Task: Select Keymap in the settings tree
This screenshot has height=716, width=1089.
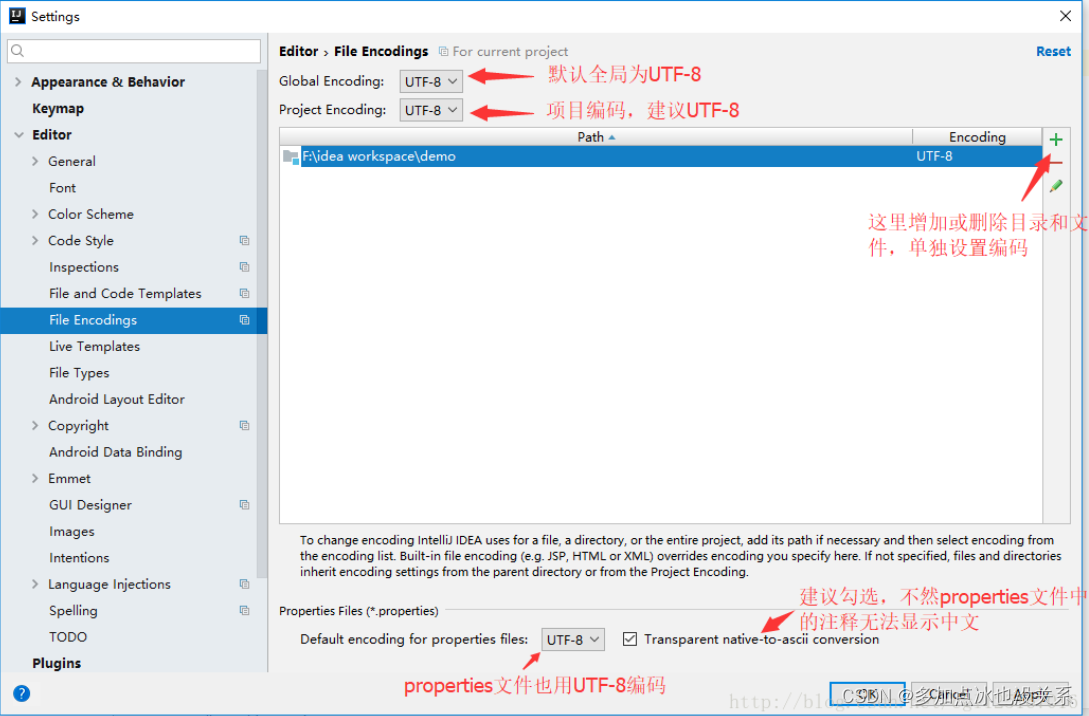Action: (x=58, y=108)
